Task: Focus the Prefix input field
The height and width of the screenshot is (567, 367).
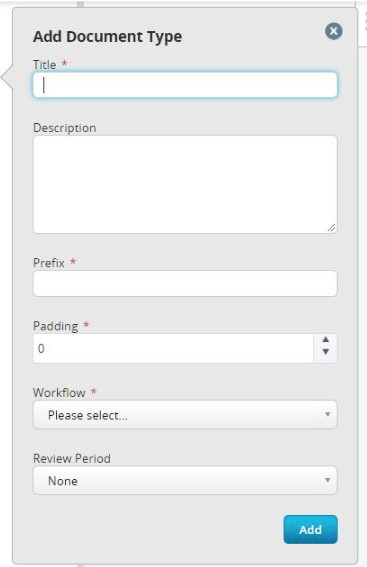Action: pyautogui.click(x=185, y=284)
